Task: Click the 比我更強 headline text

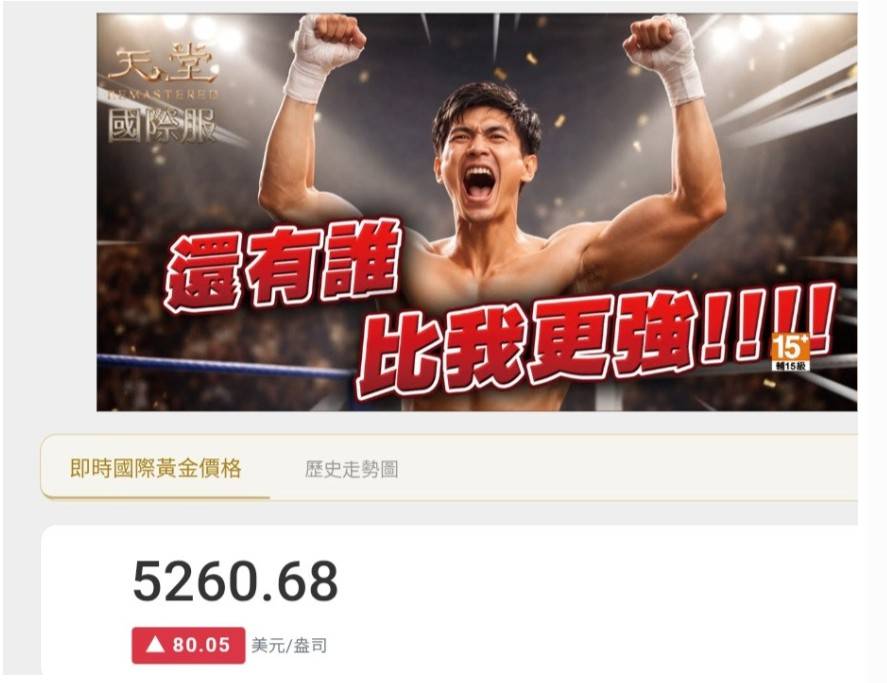Action: pos(526,345)
